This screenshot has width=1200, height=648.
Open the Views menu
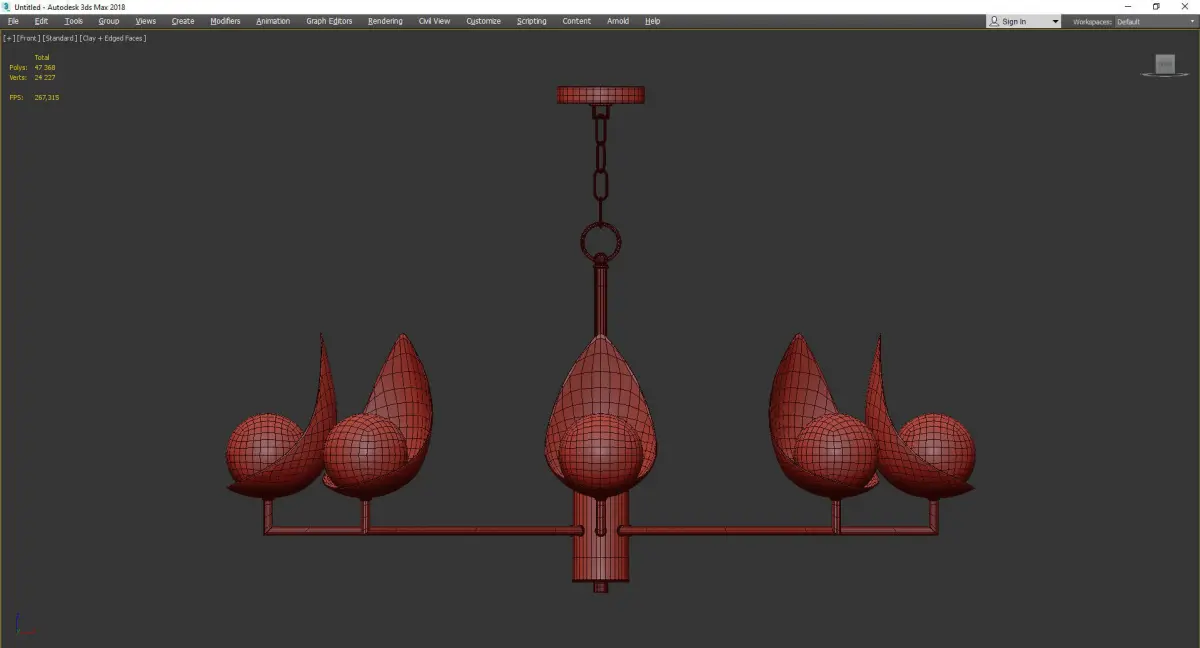point(146,21)
